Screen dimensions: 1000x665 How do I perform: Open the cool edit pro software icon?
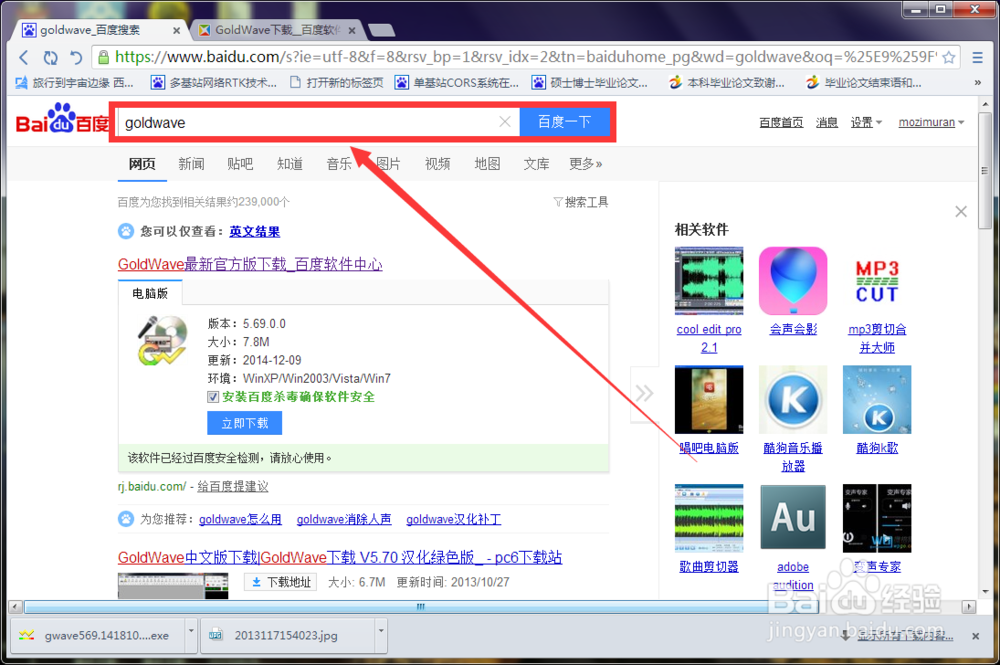[709, 281]
